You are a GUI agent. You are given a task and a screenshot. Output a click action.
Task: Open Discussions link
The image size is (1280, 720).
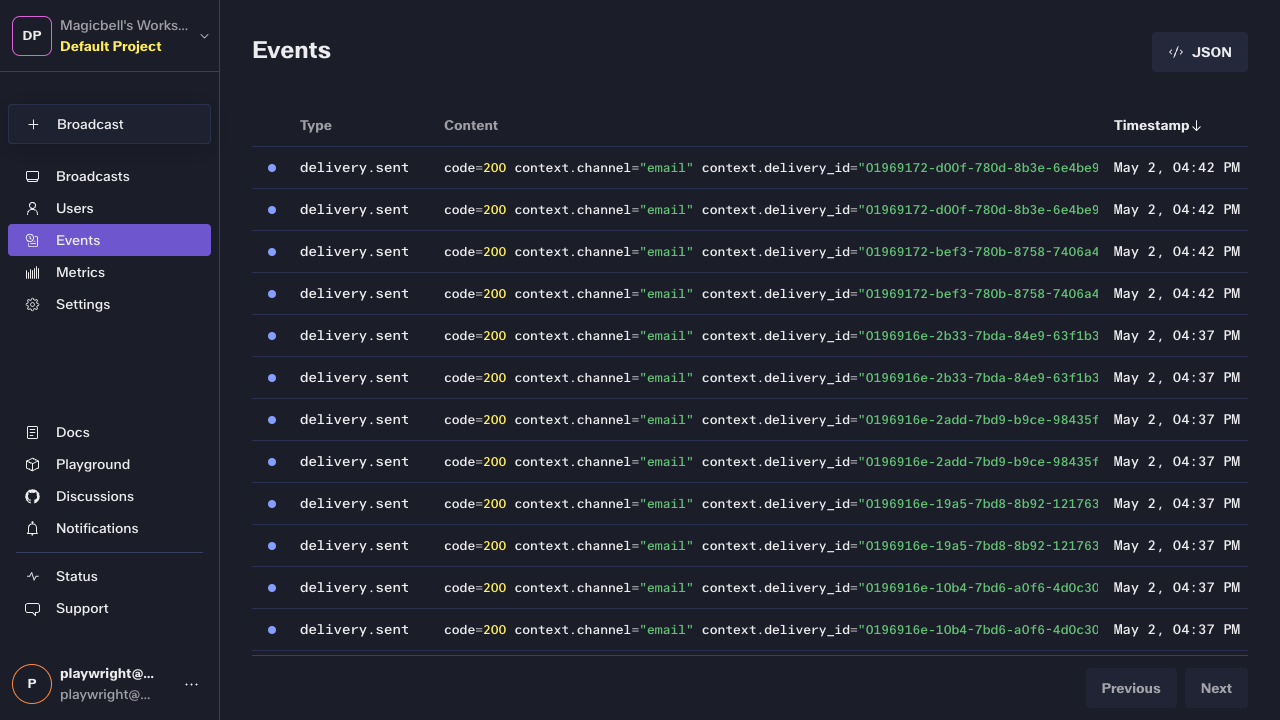point(109,496)
